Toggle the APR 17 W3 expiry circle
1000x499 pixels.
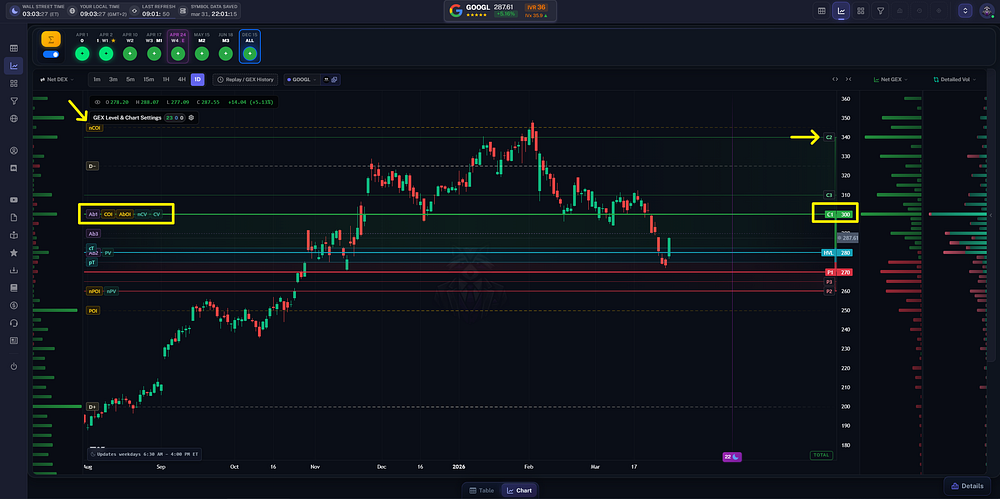[154, 54]
